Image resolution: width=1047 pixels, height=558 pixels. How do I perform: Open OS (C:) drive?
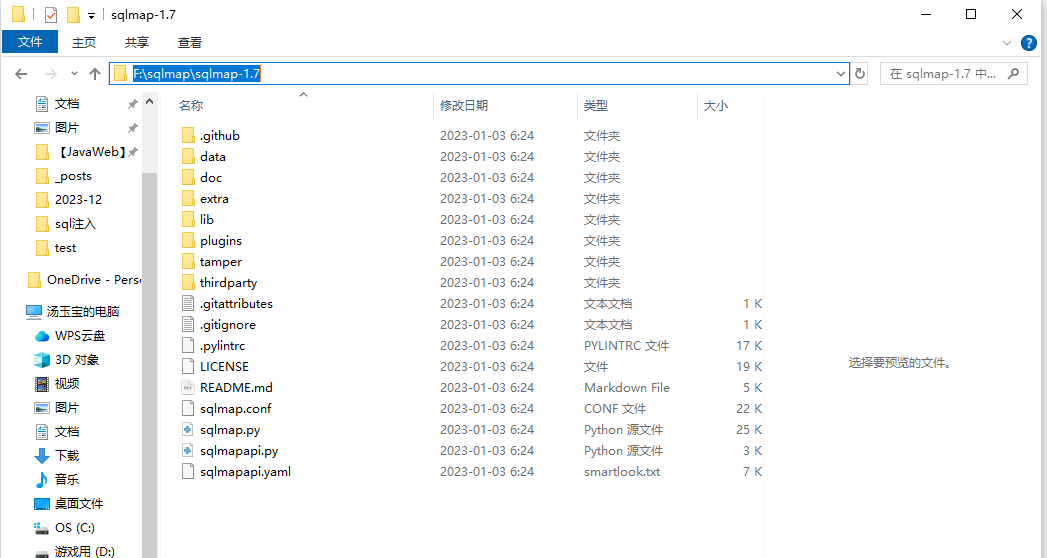click(x=75, y=528)
